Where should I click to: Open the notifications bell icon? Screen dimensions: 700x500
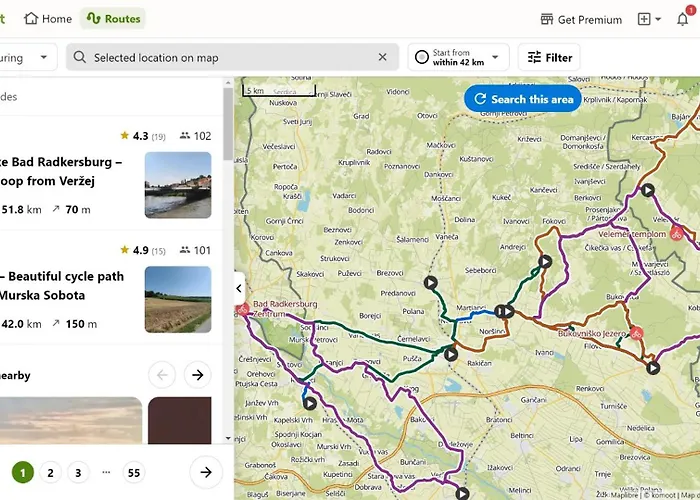pyautogui.click(x=683, y=19)
